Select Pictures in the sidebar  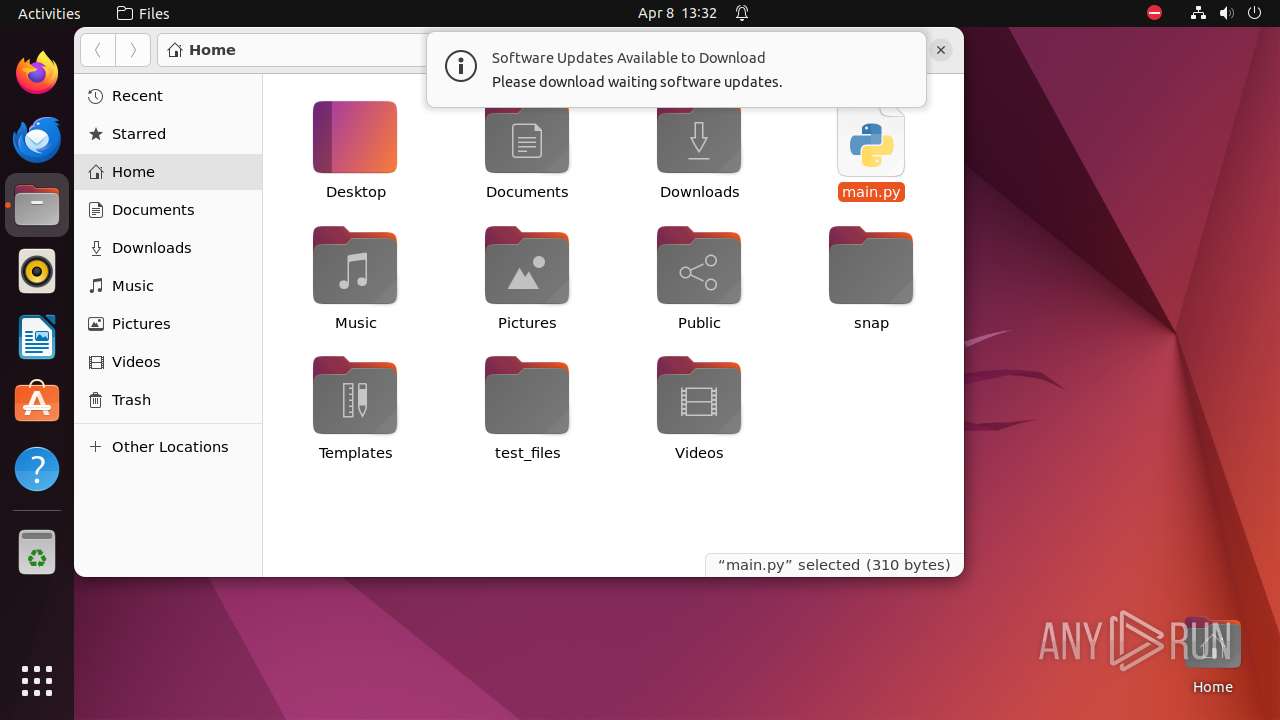point(168,324)
